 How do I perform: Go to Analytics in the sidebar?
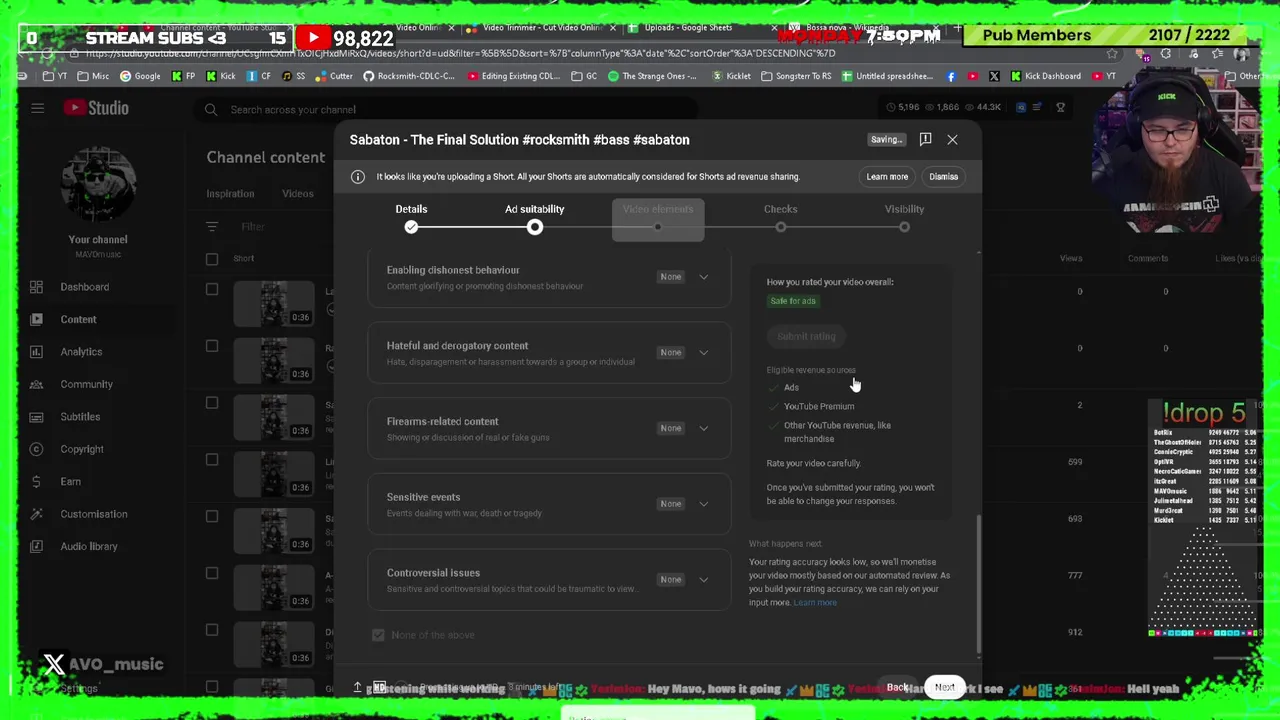click(x=81, y=352)
